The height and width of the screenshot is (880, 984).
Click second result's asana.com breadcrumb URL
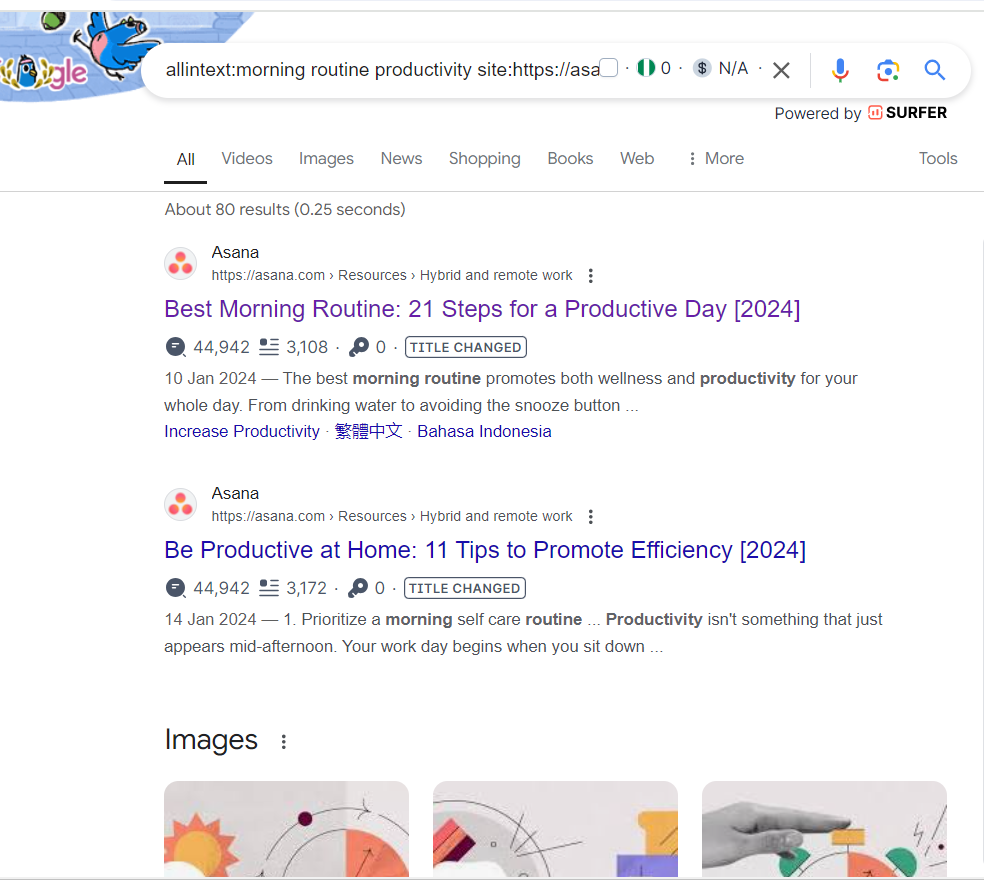pyautogui.click(x=392, y=517)
